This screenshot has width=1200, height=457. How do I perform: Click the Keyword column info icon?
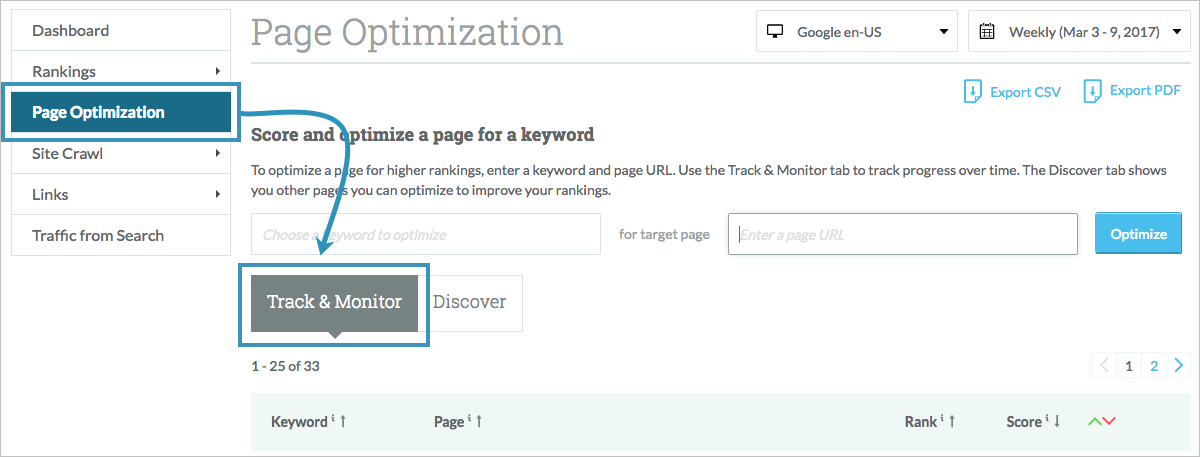(332, 418)
